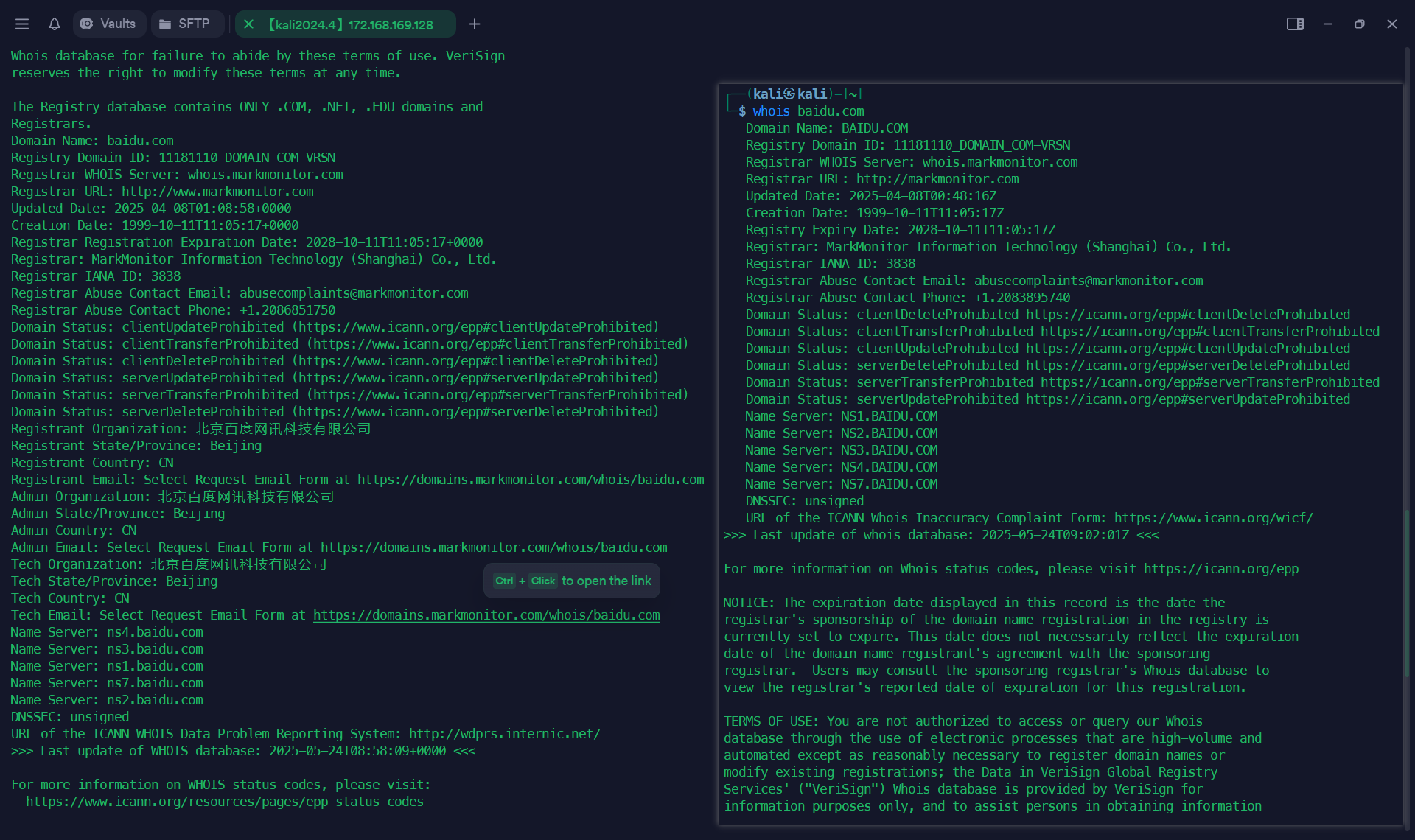
Task: Open notifications bell
Action: (55, 24)
